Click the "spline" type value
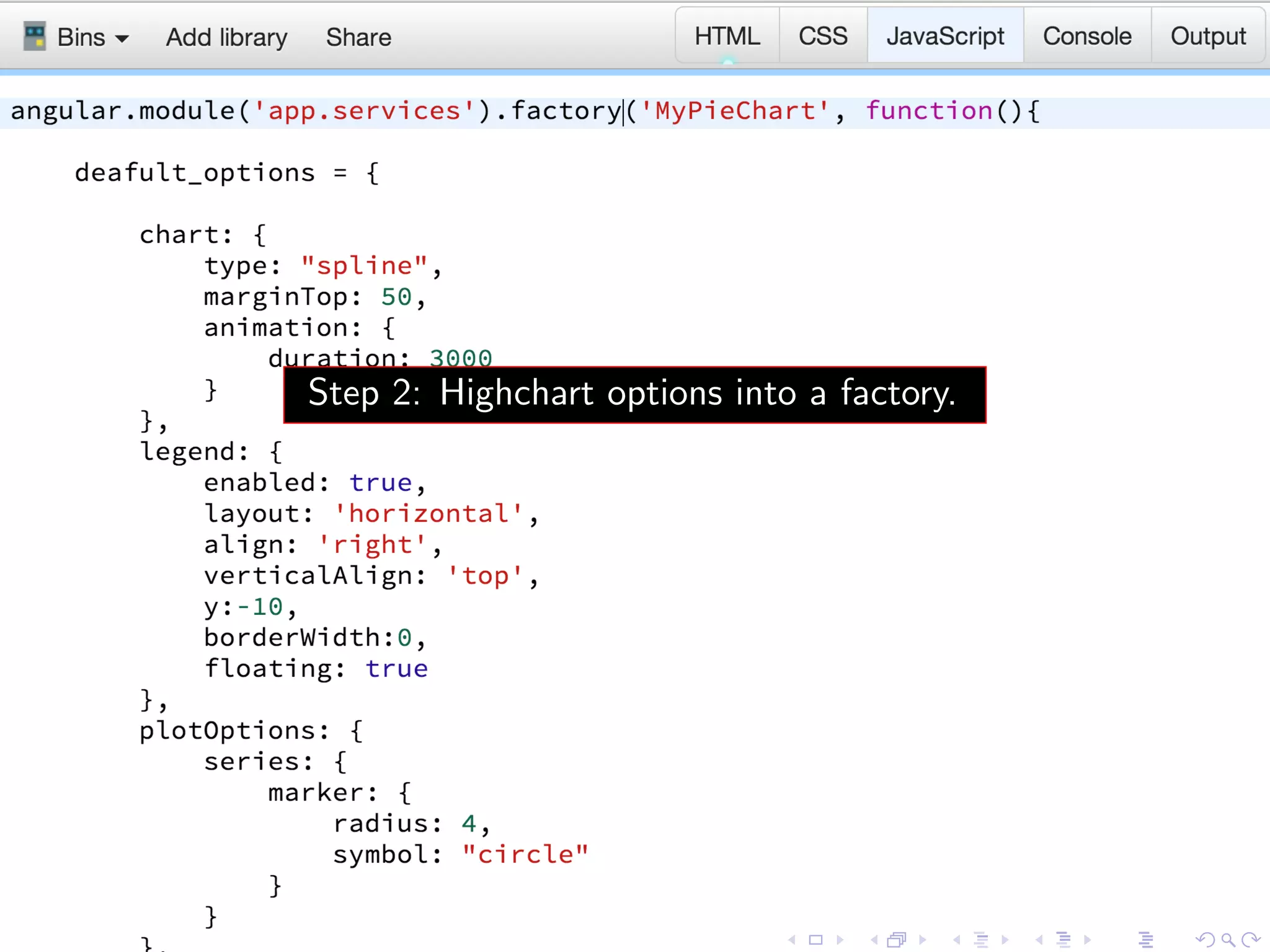The image size is (1270, 952). (x=364, y=267)
